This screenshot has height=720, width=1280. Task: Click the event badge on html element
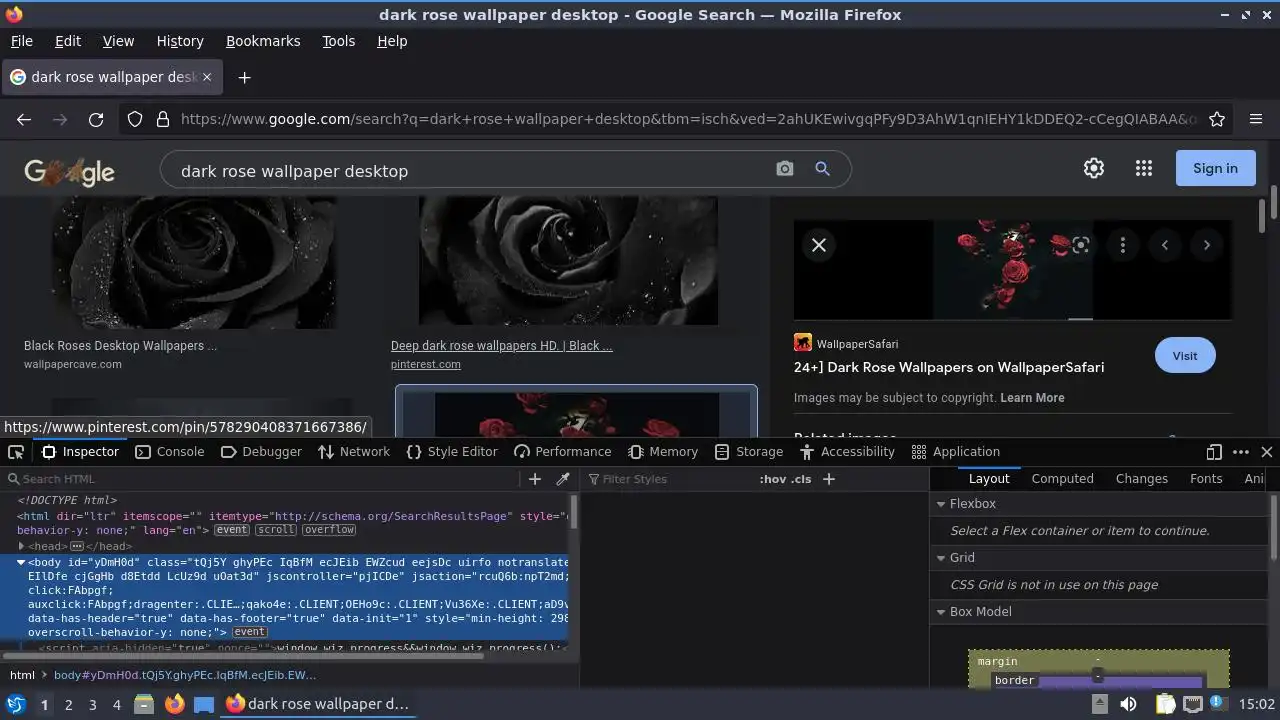[231, 530]
